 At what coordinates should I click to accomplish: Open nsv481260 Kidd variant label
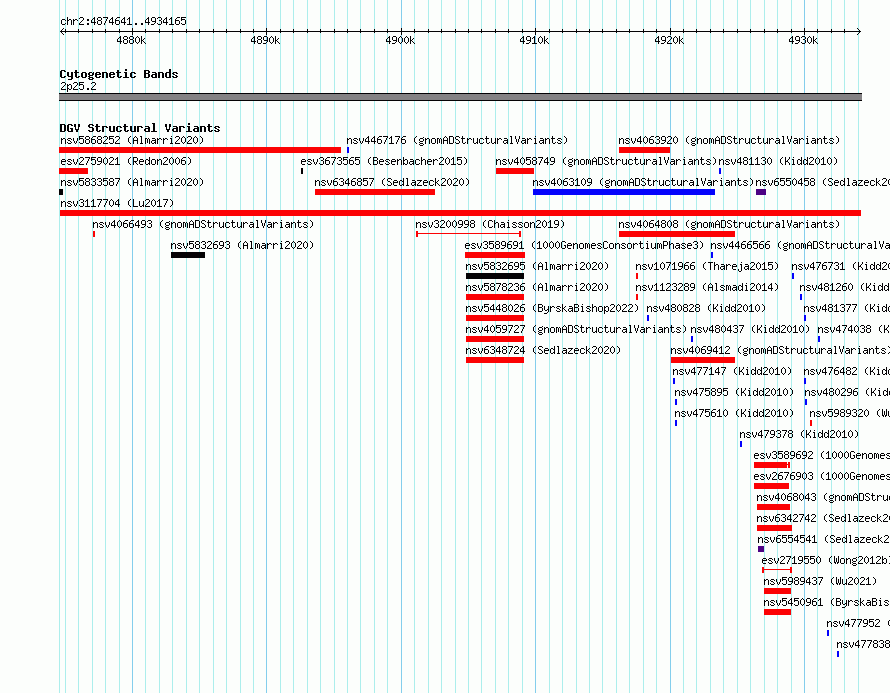pyautogui.click(x=844, y=287)
